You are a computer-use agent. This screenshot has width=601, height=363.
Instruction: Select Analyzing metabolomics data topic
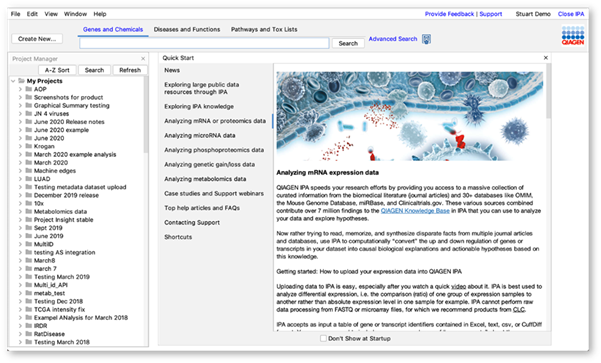coord(205,179)
